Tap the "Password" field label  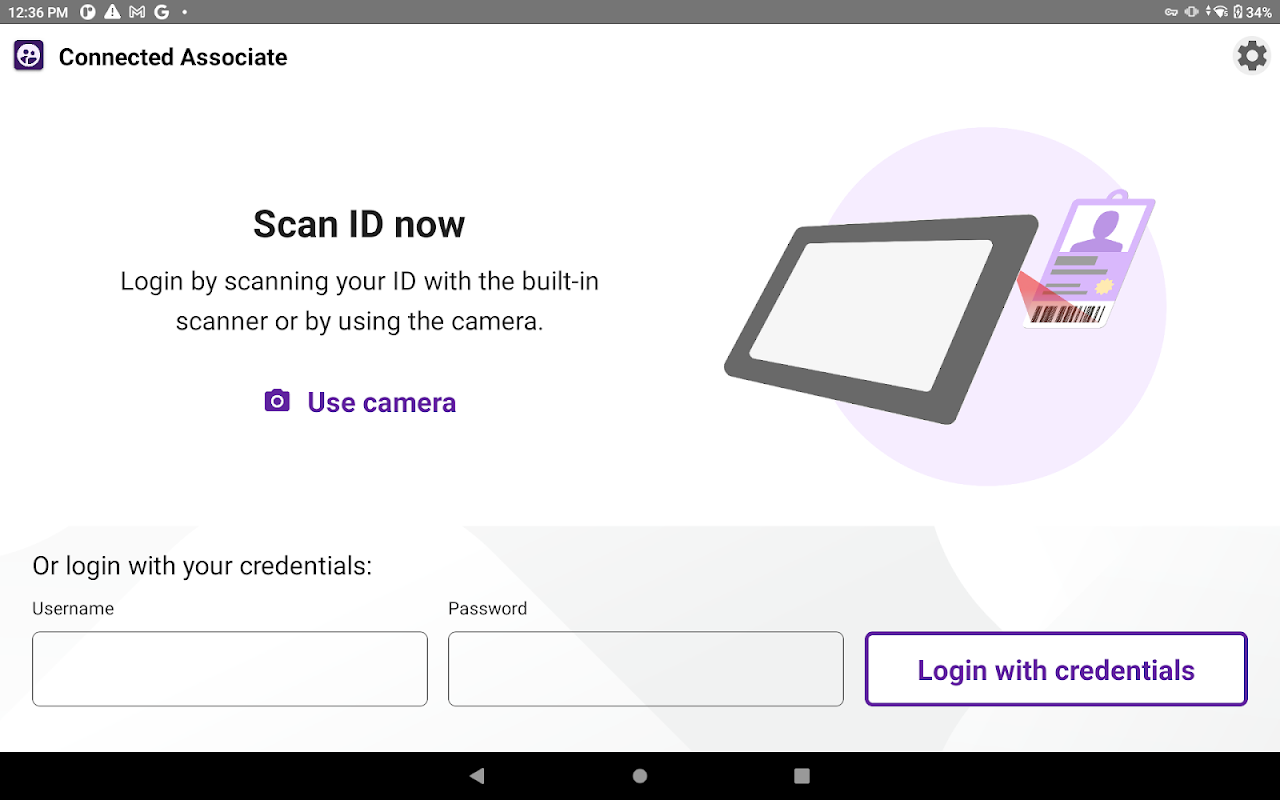click(x=487, y=608)
